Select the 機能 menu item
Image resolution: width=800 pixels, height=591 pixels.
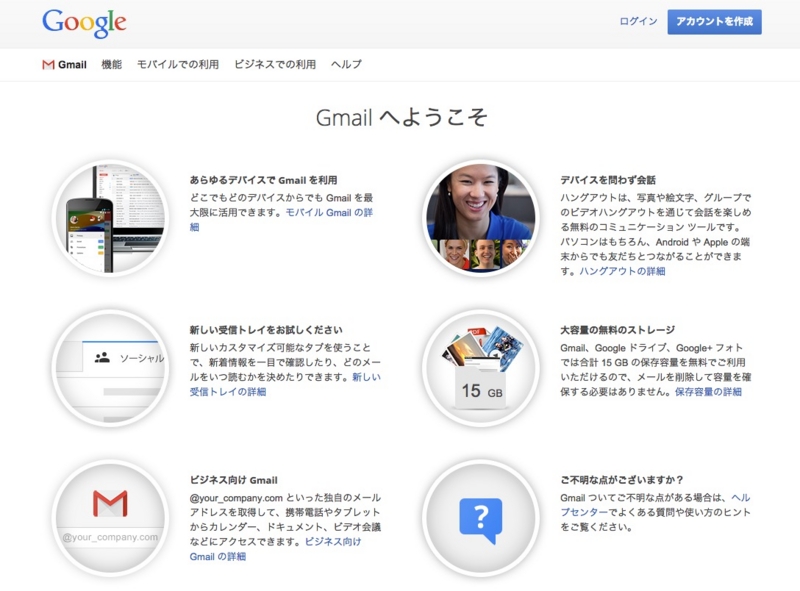point(112,64)
